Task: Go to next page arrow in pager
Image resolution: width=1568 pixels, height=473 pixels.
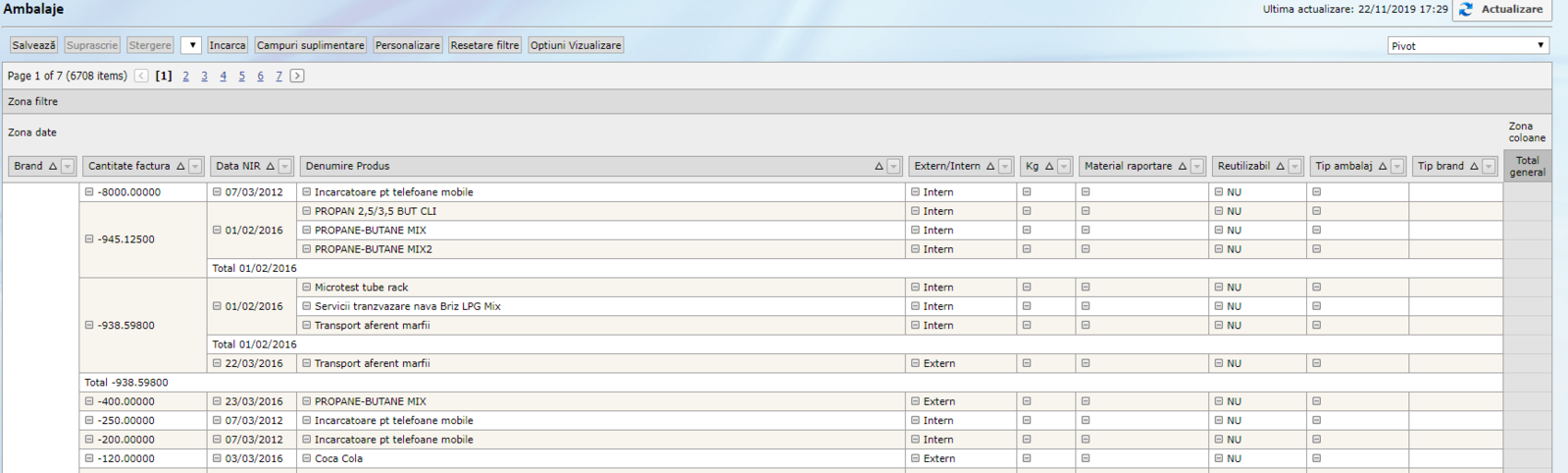Action: coord(297,76)
